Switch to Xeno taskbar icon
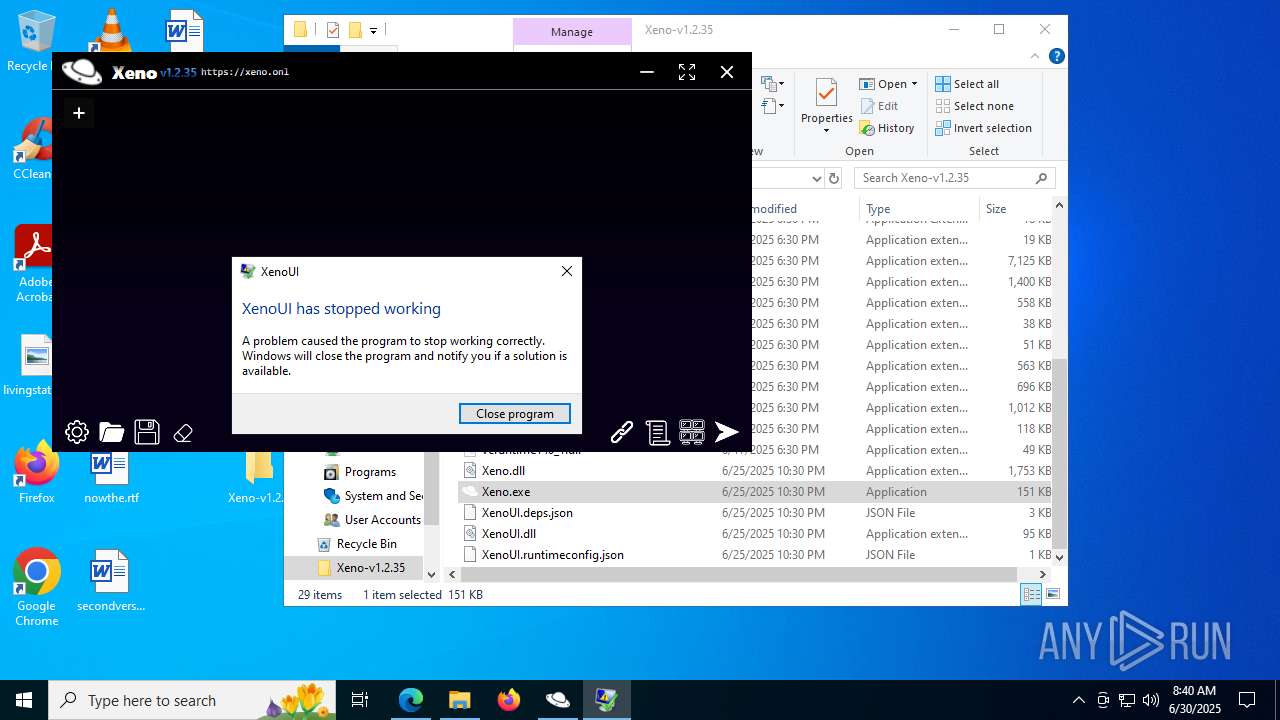 click(557, 700)
